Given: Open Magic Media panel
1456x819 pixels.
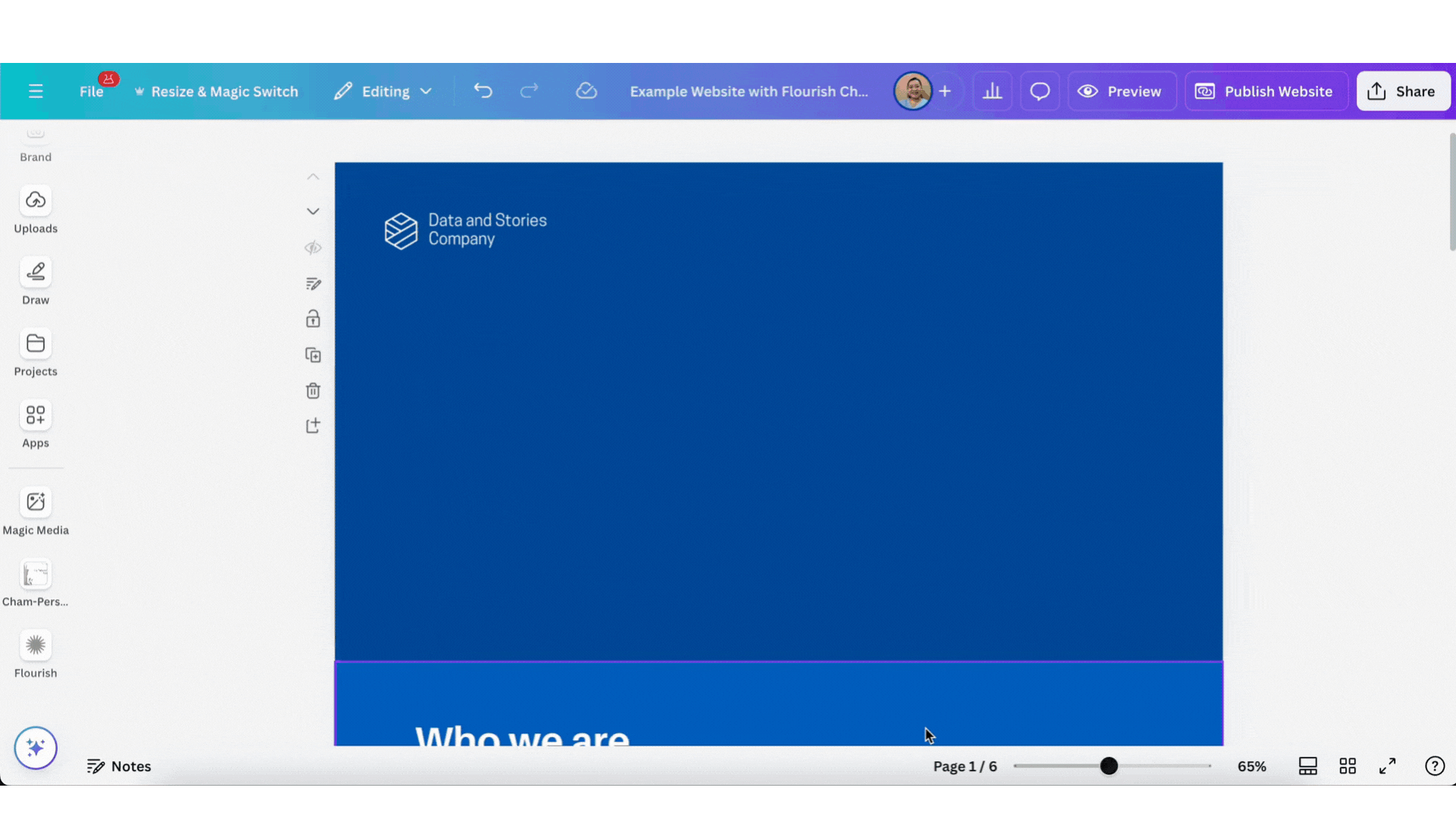Looking at the screenshot, I should (x=36, y=510).
